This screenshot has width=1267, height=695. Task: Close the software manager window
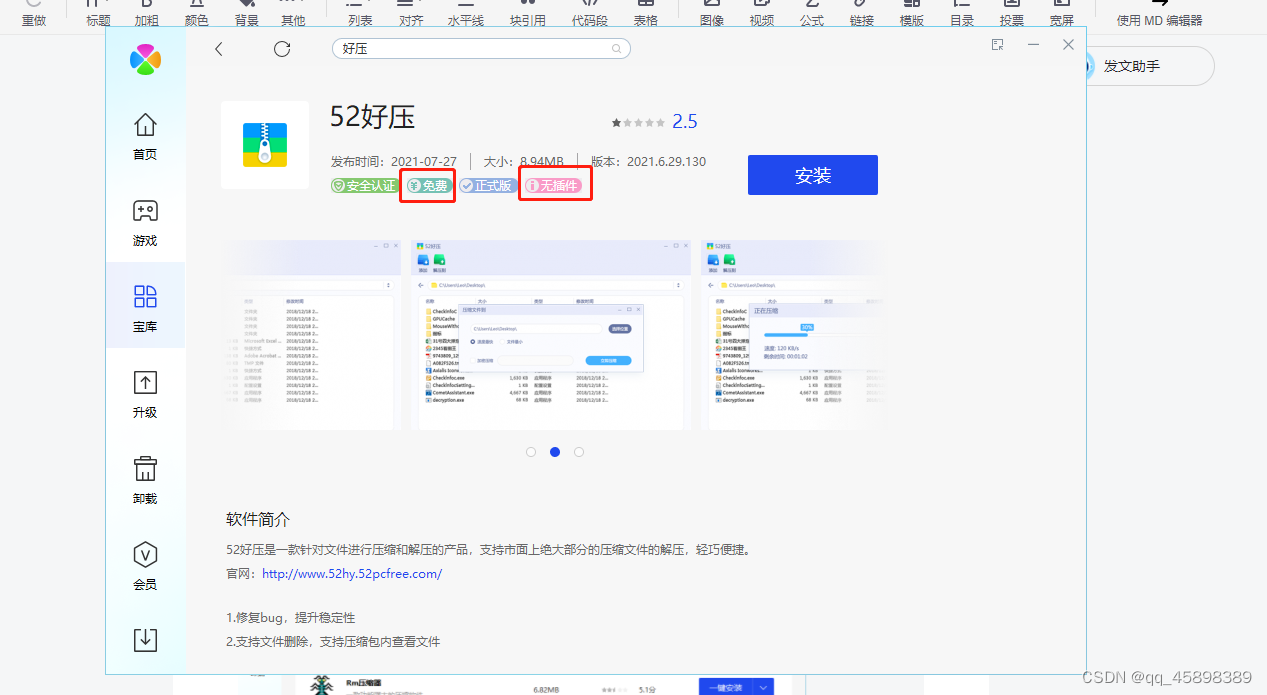pyautogui.click(x=1068, y=45)
